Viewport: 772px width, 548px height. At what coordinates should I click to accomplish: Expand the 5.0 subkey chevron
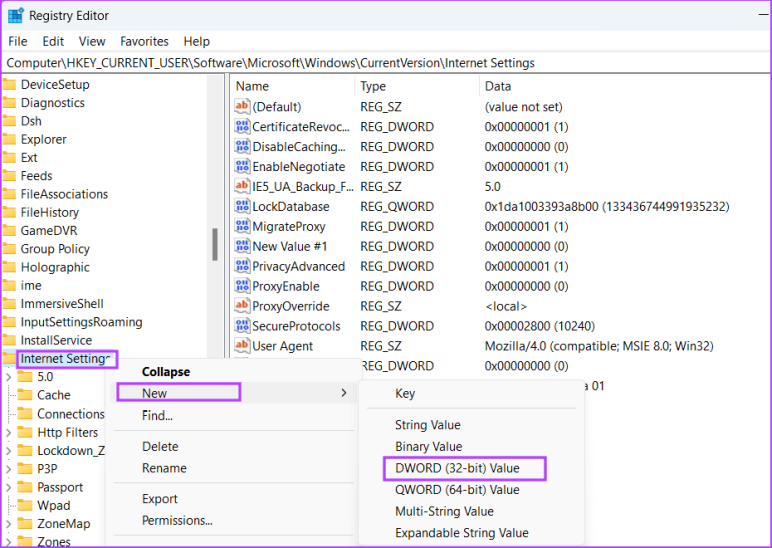pos(9,377)
